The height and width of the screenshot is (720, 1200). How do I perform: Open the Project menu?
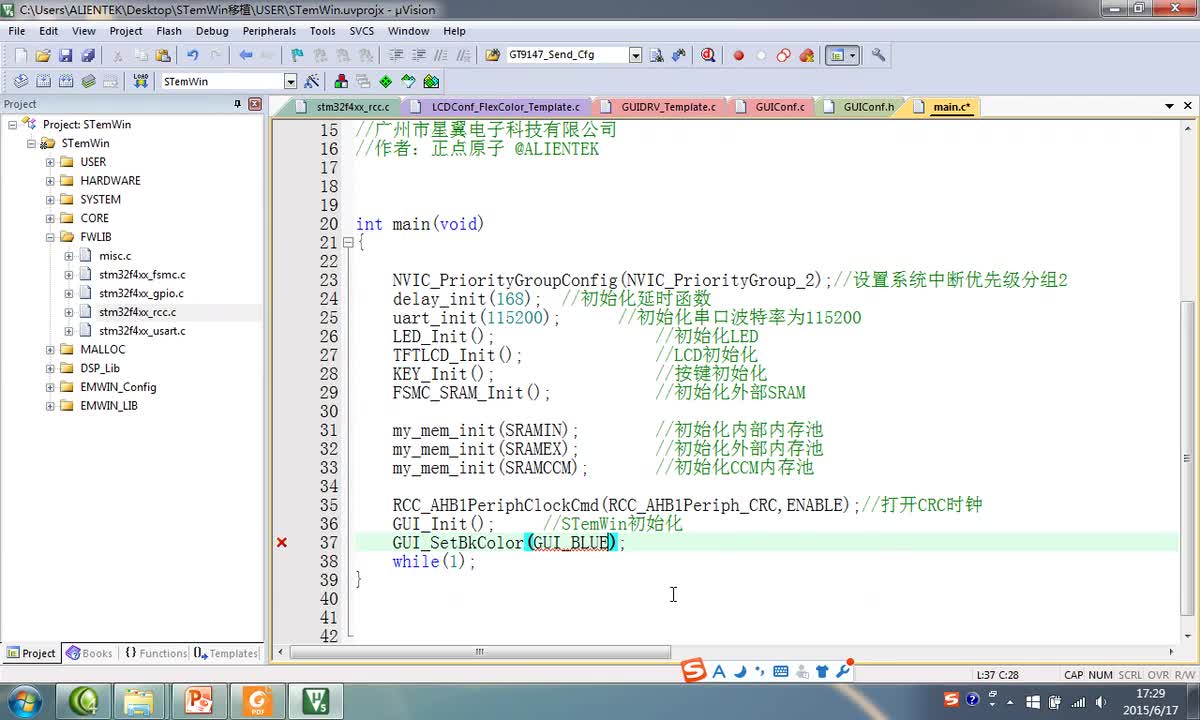126,31
